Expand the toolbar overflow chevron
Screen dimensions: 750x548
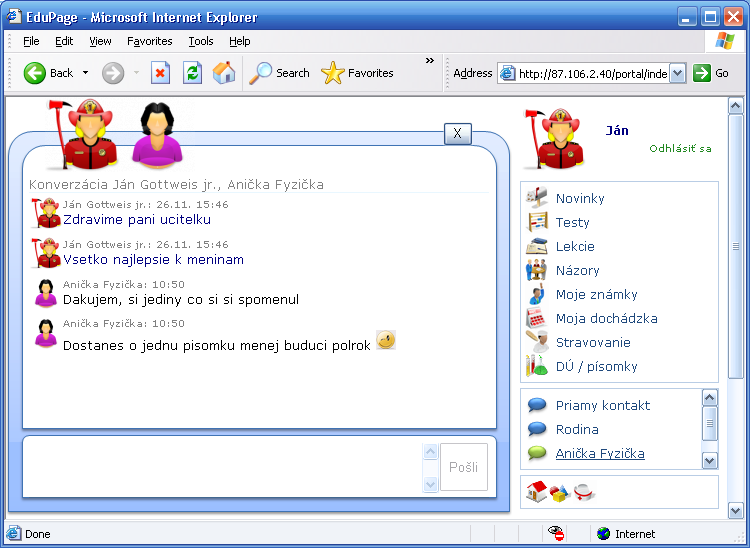(430, 61)
